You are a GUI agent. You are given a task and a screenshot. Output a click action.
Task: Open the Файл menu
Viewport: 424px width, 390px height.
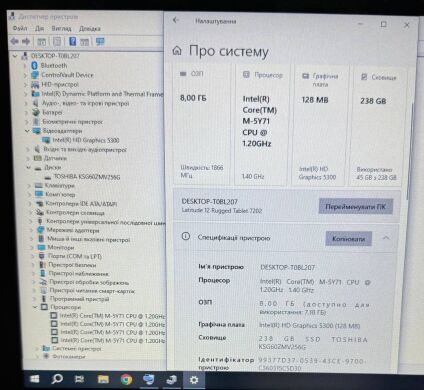coord(20,28)
